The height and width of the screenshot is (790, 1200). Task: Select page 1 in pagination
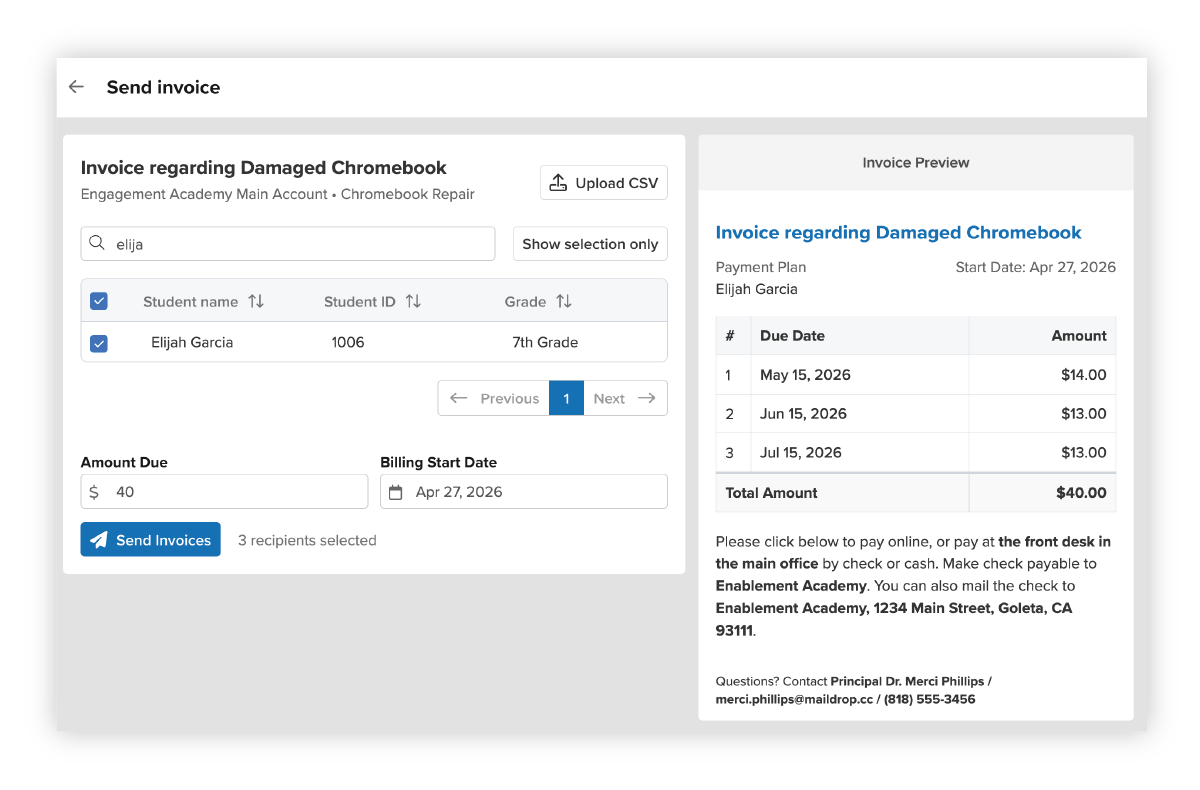566,398
